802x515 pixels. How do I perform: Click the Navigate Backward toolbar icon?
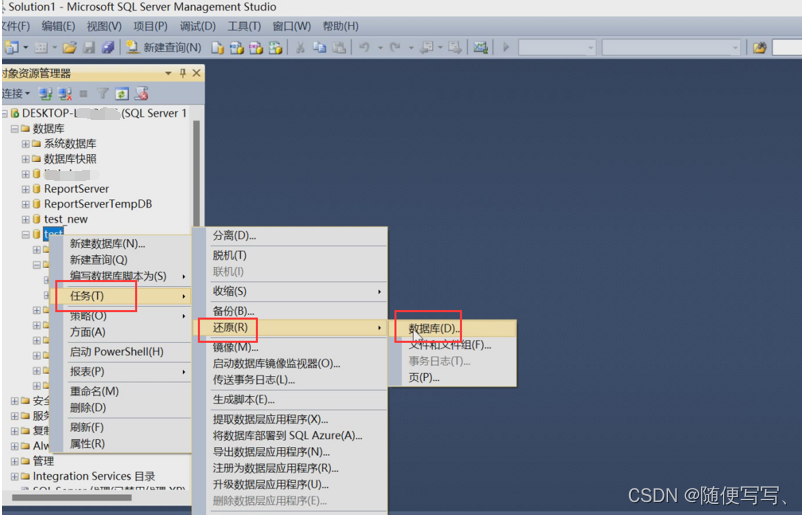[x=426, y=48]
